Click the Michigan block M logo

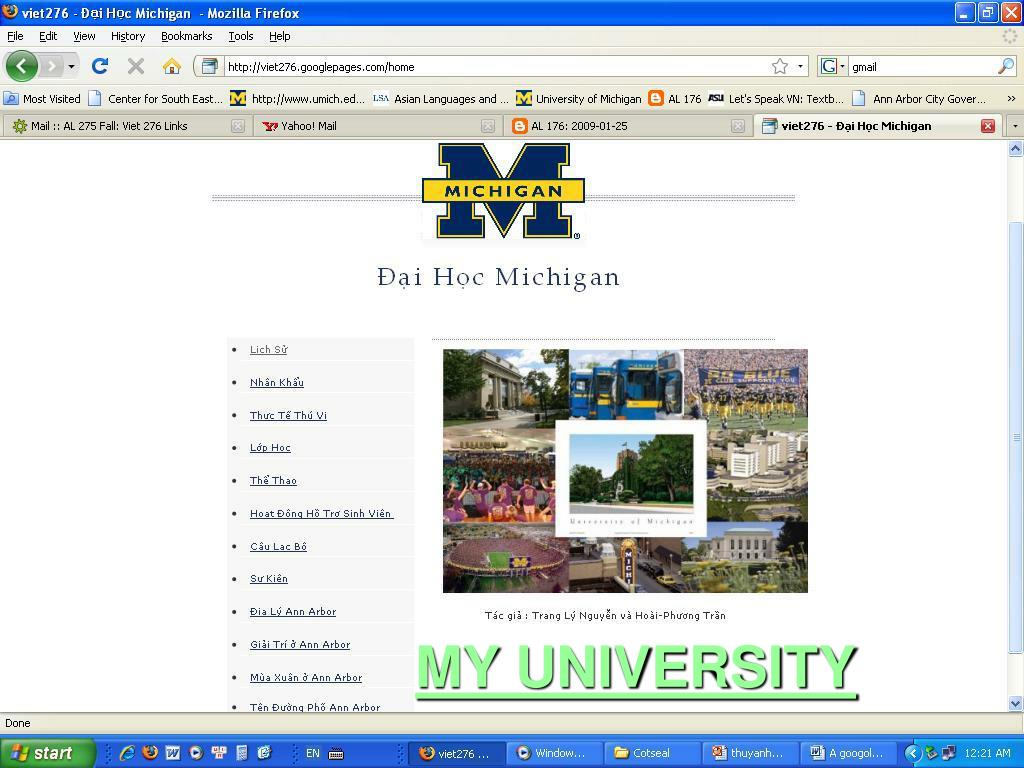[x=502, y=191]
